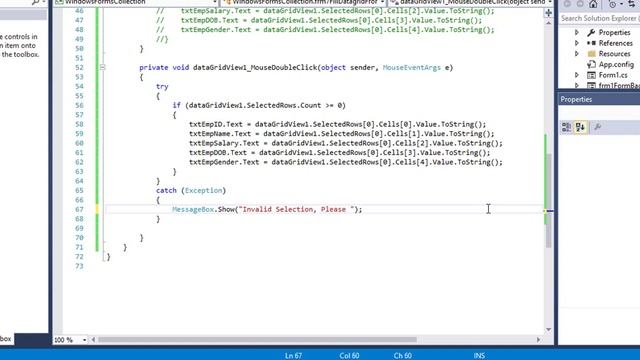Switch Properties window to Alphabetical sorting
The image size is (640, 360).
[x=580, y=127]
